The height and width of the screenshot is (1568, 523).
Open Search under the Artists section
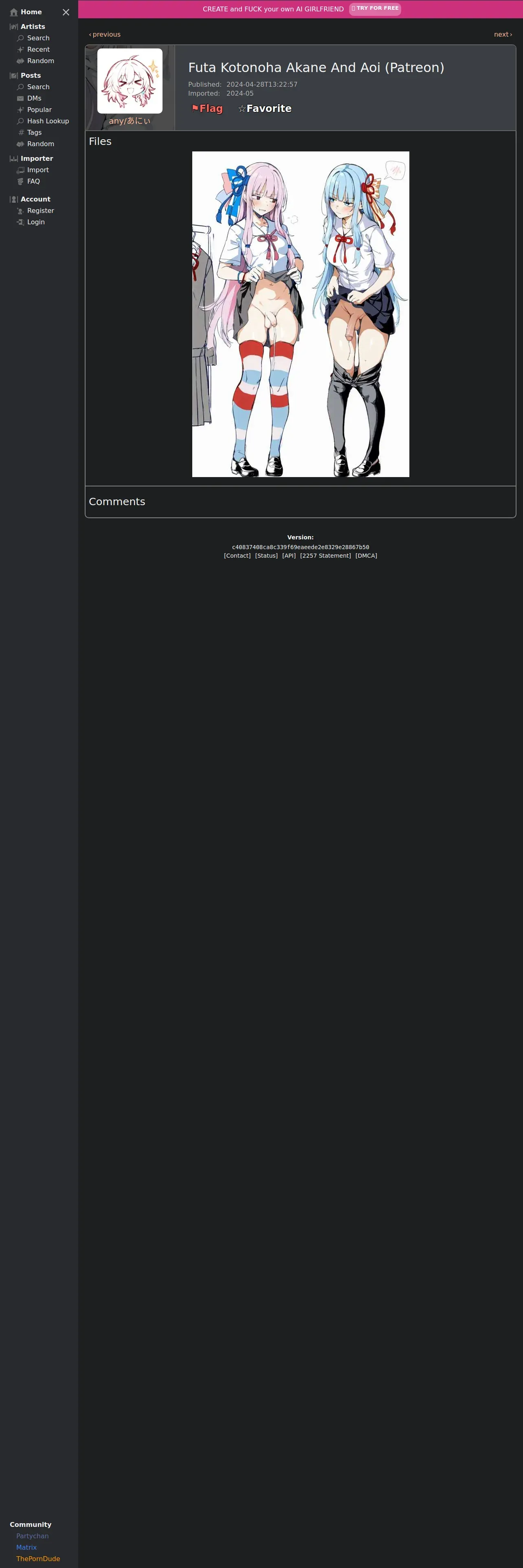pyautogui.click(x=38, y=38)
